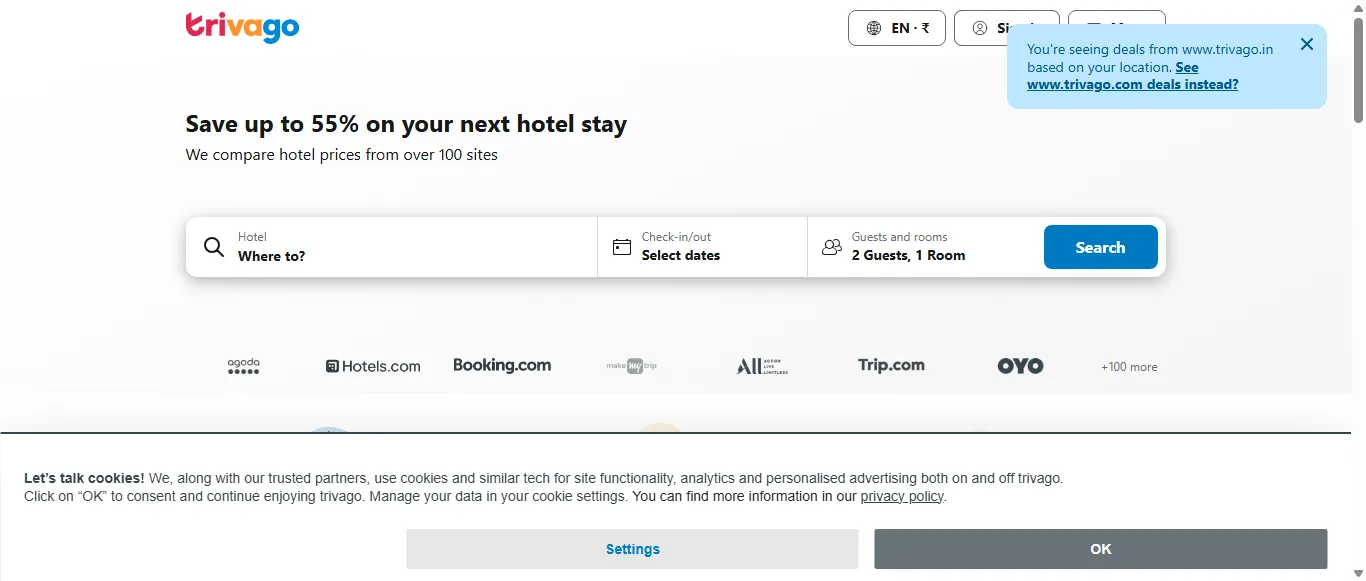
Task: Click the Booking.com partner logo
Action: click(502, 366)
